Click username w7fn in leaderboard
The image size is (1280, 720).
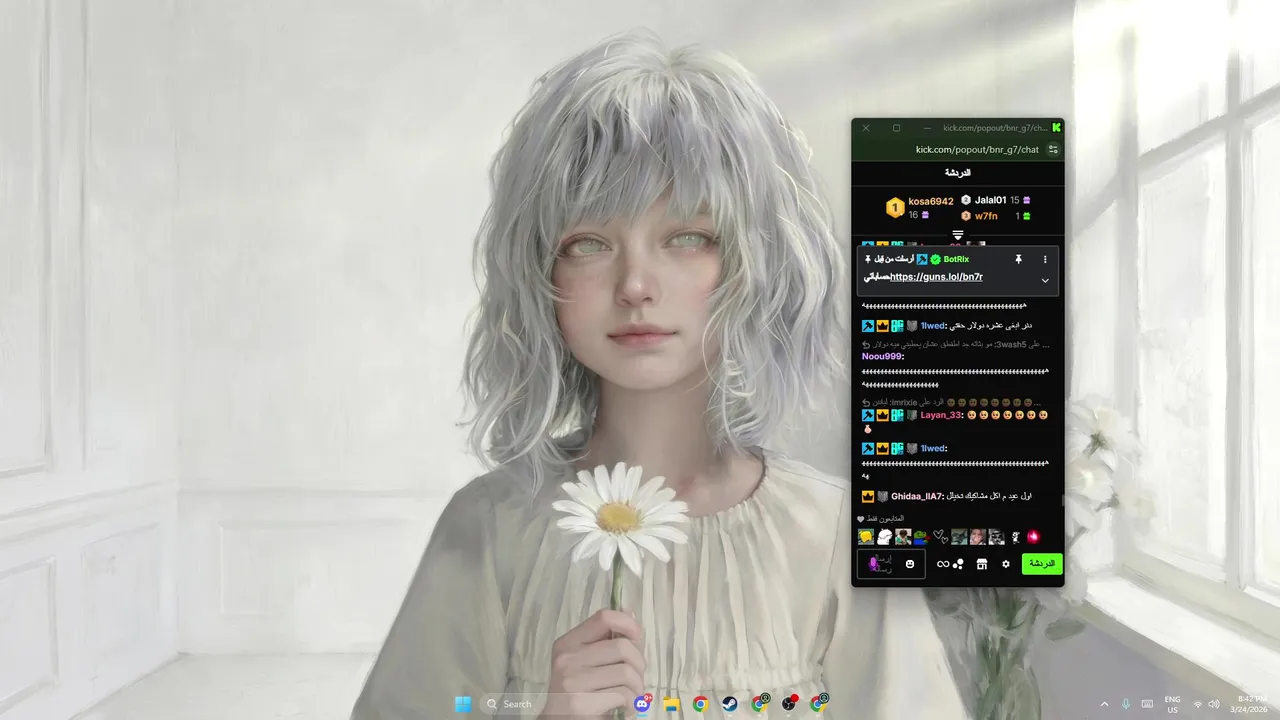(986, 216)
